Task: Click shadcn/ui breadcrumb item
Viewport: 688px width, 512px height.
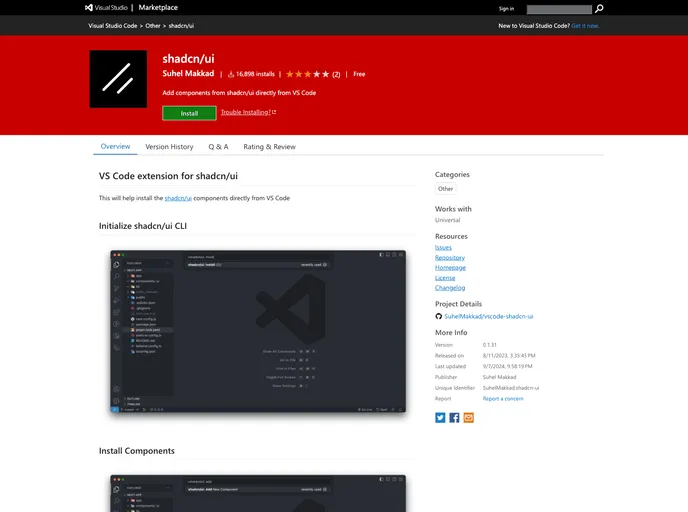Action: pyautogui.click(x=181, y=26)
